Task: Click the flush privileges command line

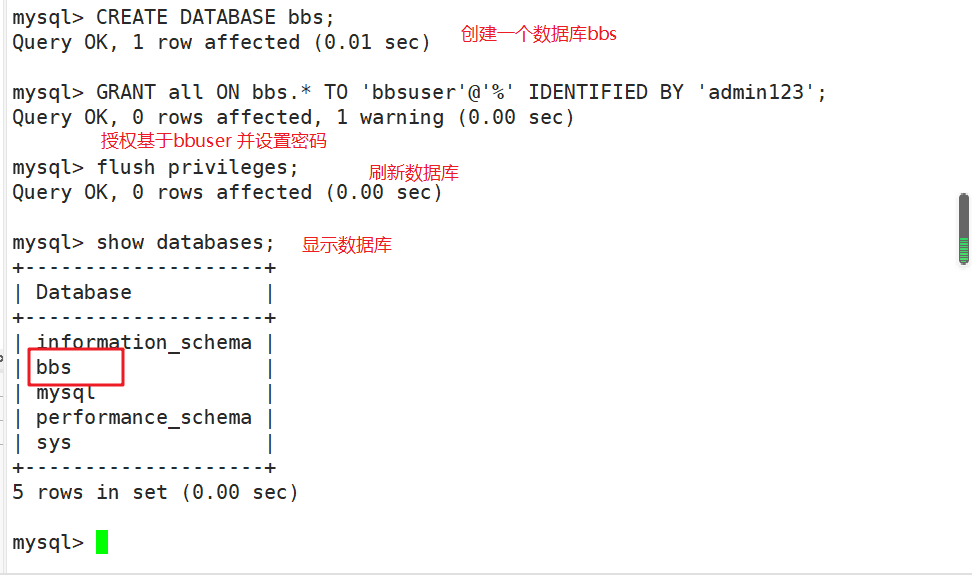Action: [x=197, y=167]
